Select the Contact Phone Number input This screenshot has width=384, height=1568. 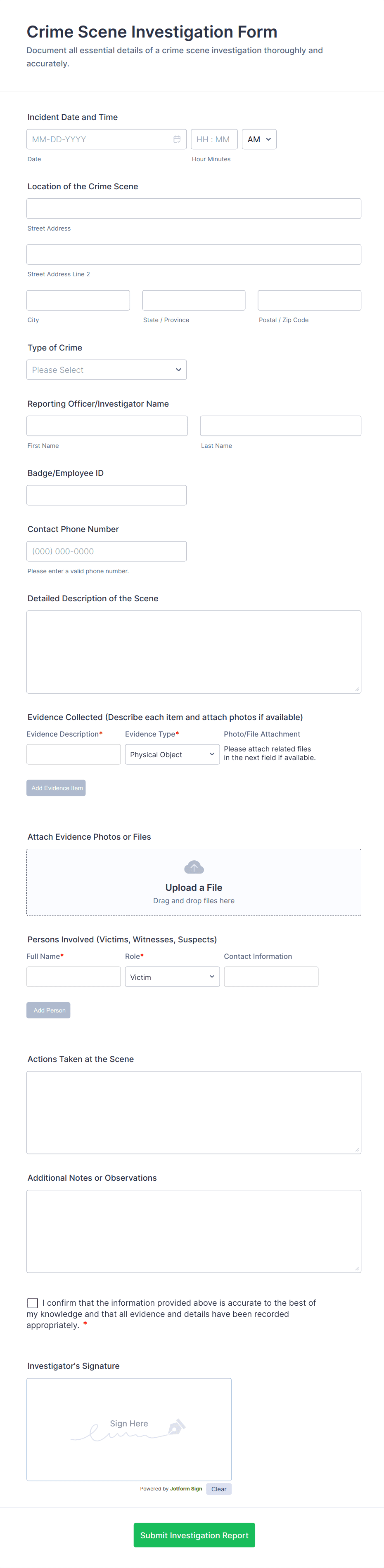coord(107,551)
